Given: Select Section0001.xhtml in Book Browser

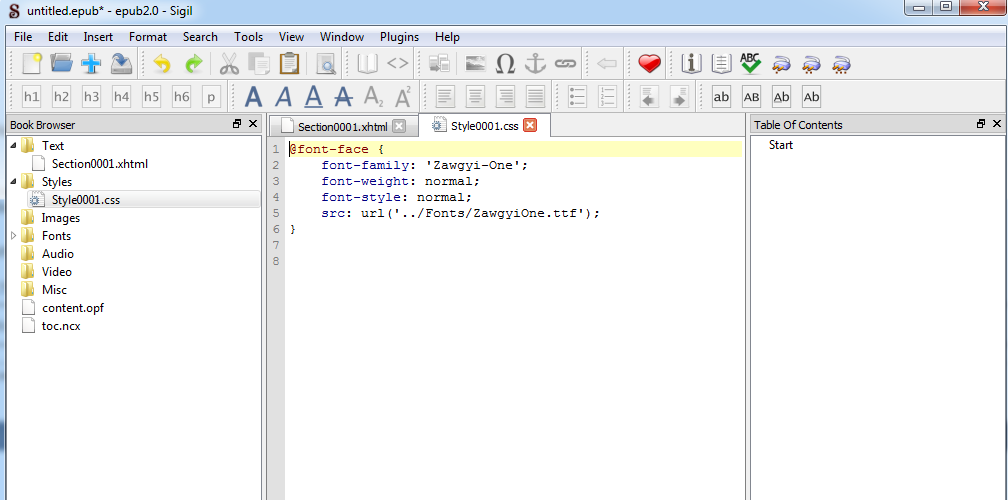Looking at the screenshot, I should point(100,164).
